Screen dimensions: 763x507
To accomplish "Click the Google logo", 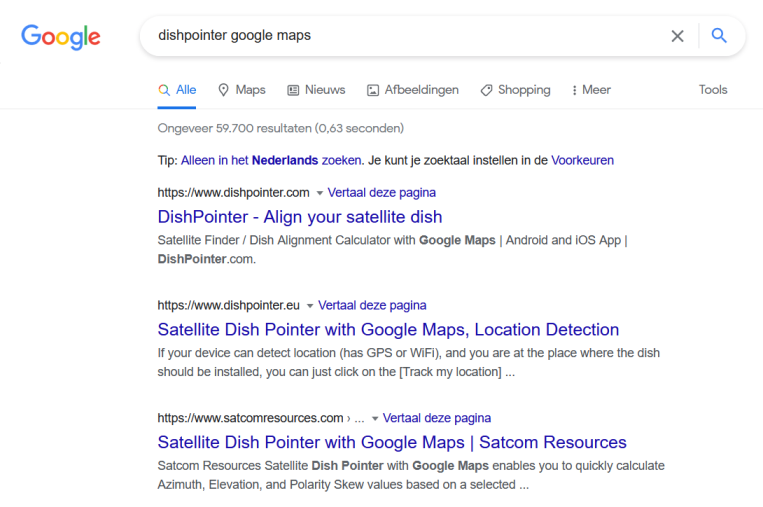I will tap(61, 36).
